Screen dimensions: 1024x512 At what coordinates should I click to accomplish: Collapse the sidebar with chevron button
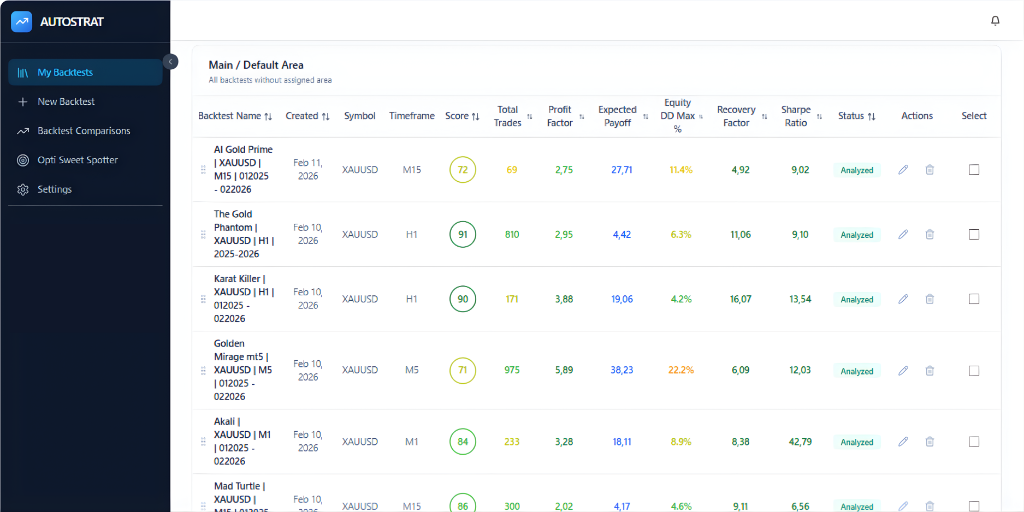point(170,61)
